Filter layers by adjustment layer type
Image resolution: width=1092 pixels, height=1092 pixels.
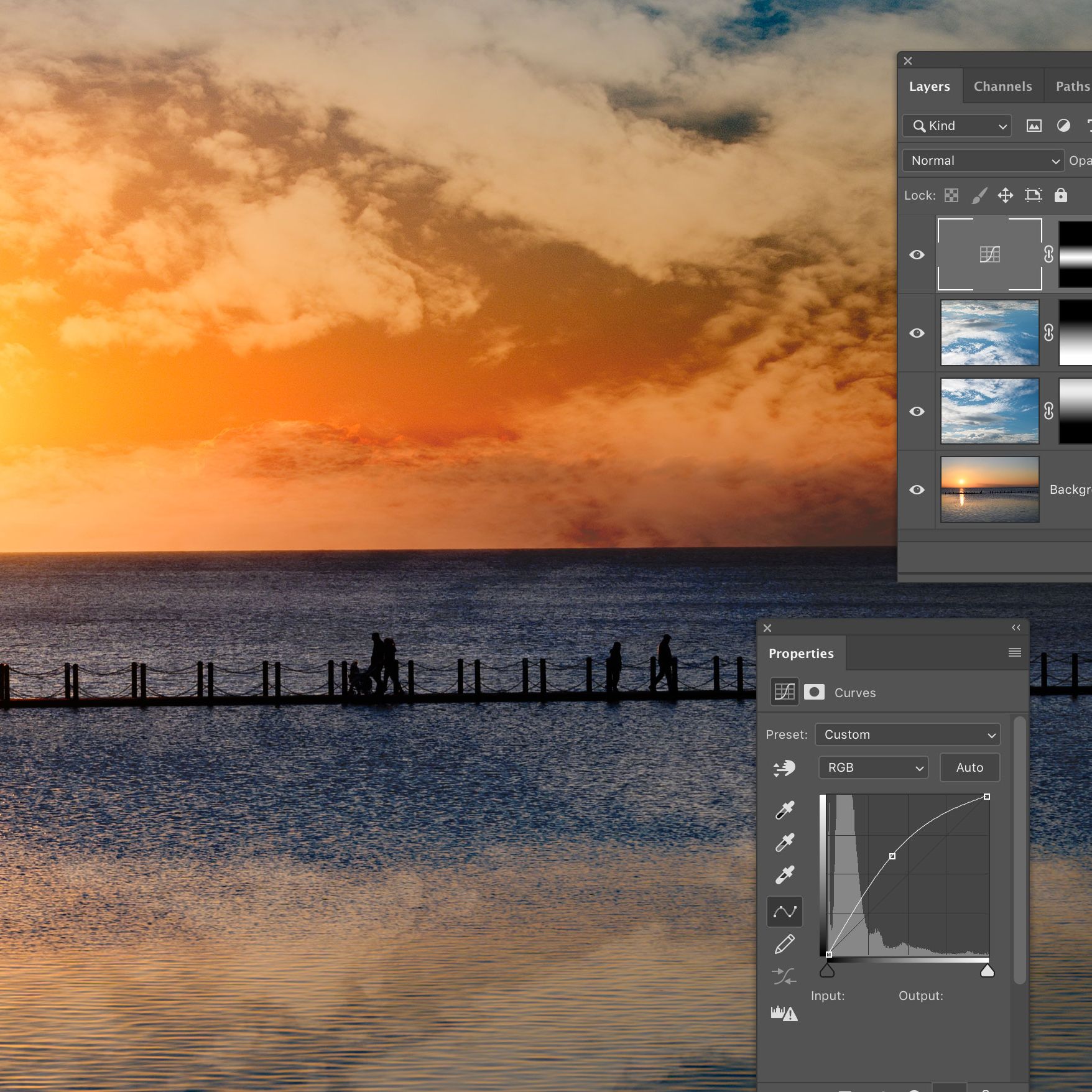pyautogui.click(x=1063, y=126)
